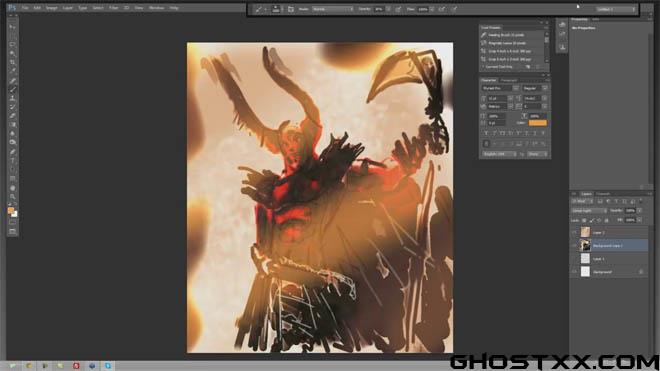Screen dimensions: 660x371
Task: Select the Blur tool
Action: point(13,133)
